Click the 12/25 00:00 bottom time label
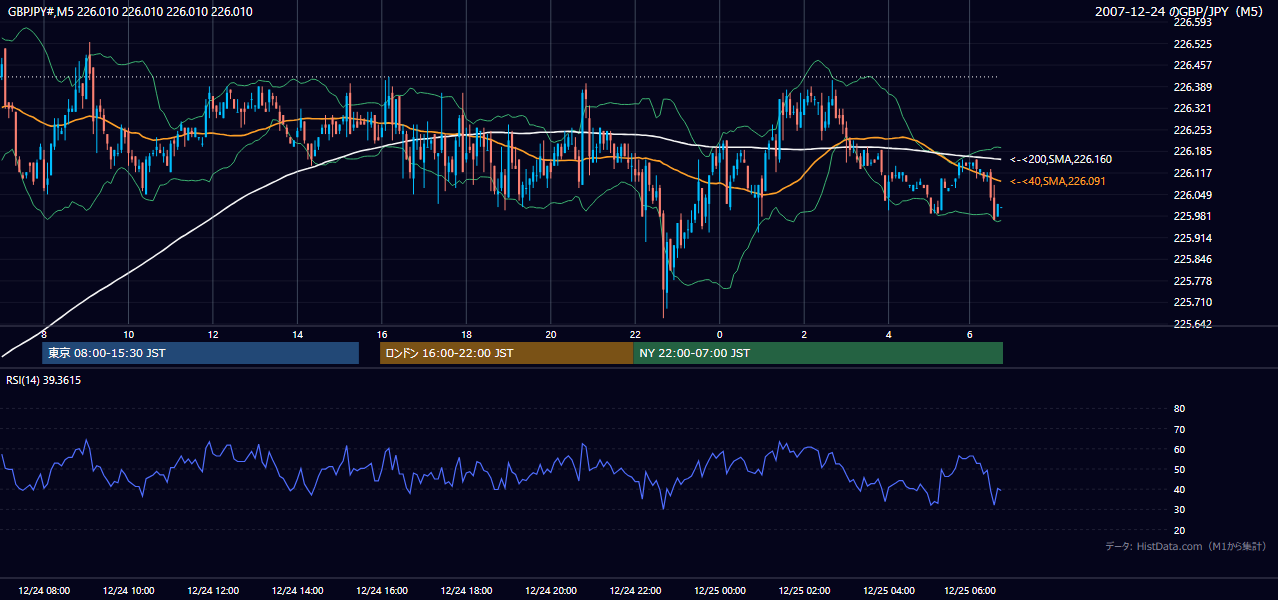The height and width of the screenshot is (600, 1278). point(719,591)
